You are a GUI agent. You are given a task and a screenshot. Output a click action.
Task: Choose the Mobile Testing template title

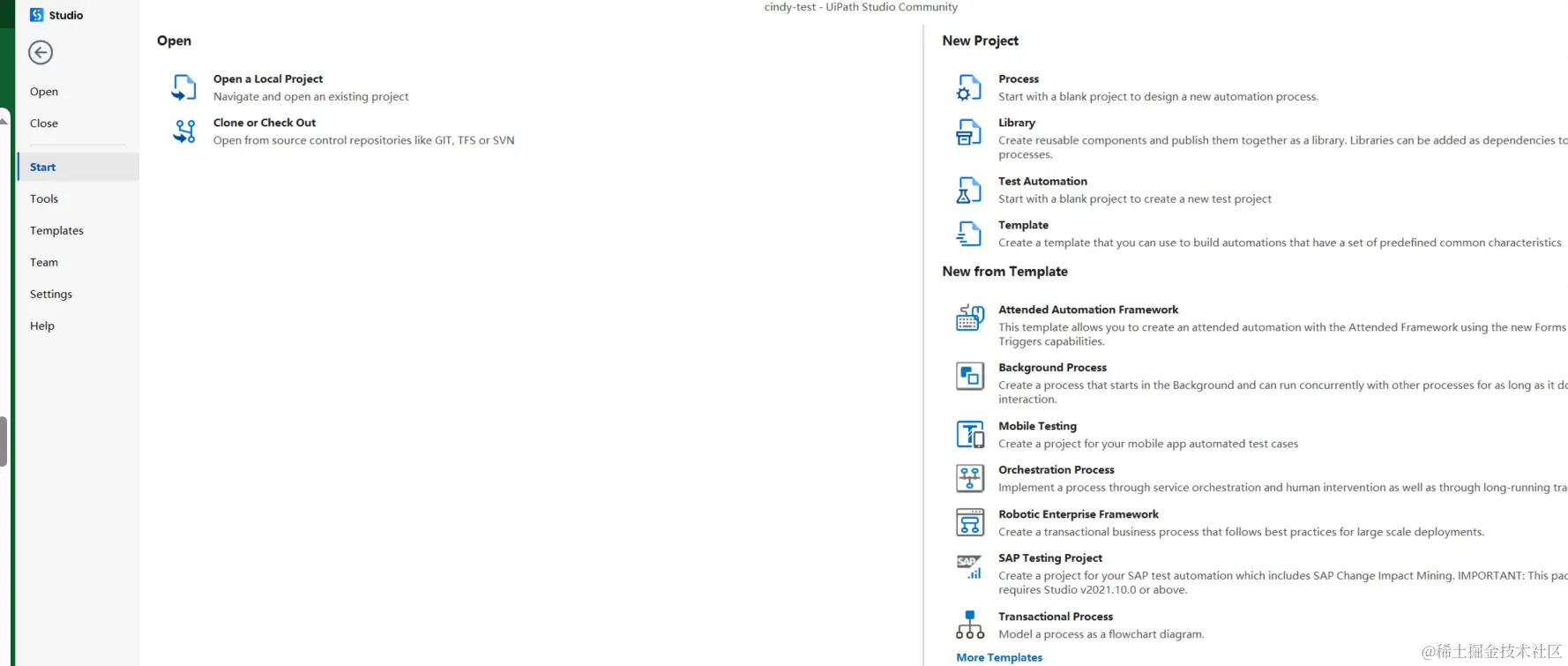click(x=1037, y=426)
